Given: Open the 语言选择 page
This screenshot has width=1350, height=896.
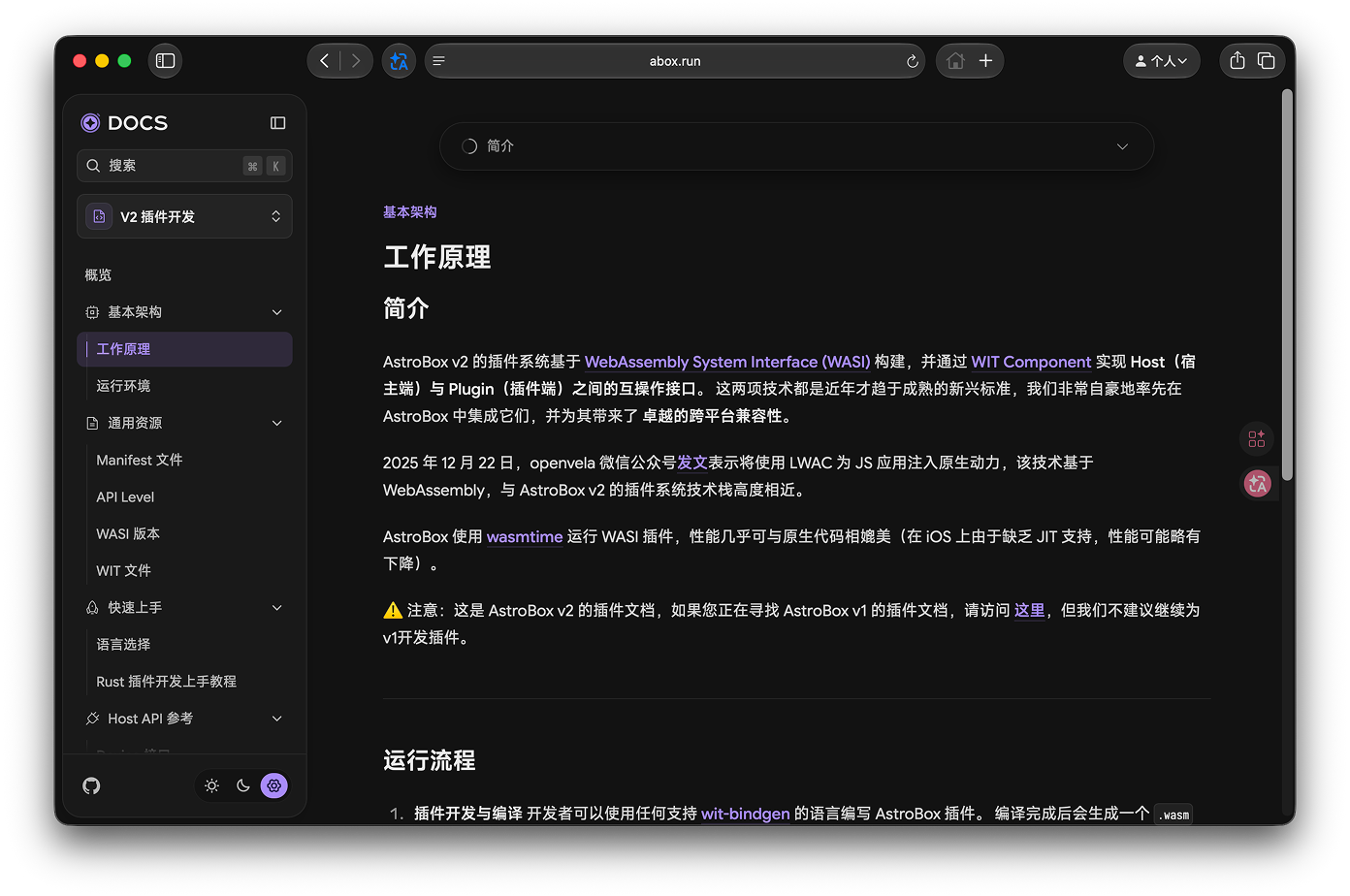Looking at the screenshot, I should 123,644.
